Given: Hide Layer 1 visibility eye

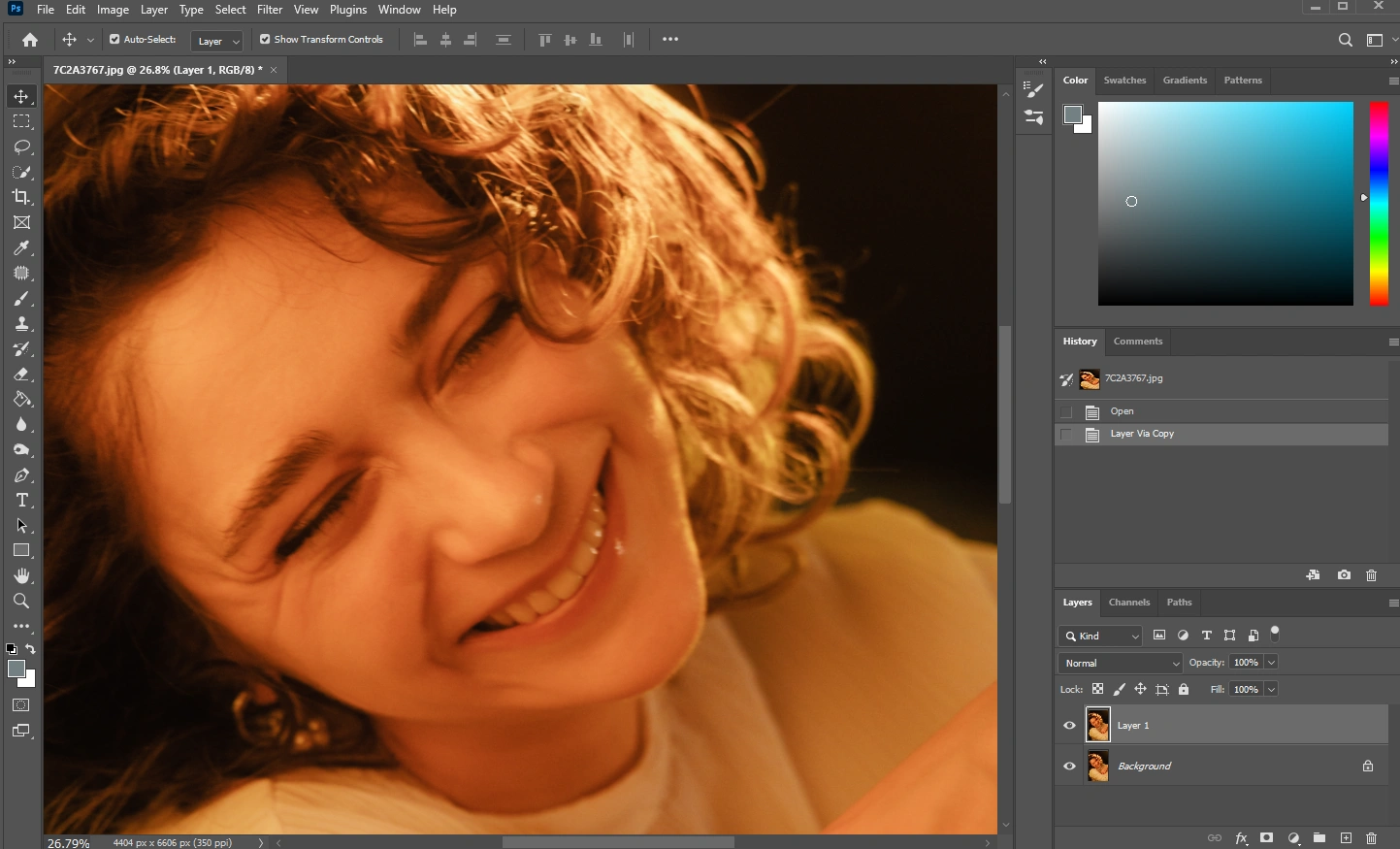Looking at the screenshot, I should 1069,726.
